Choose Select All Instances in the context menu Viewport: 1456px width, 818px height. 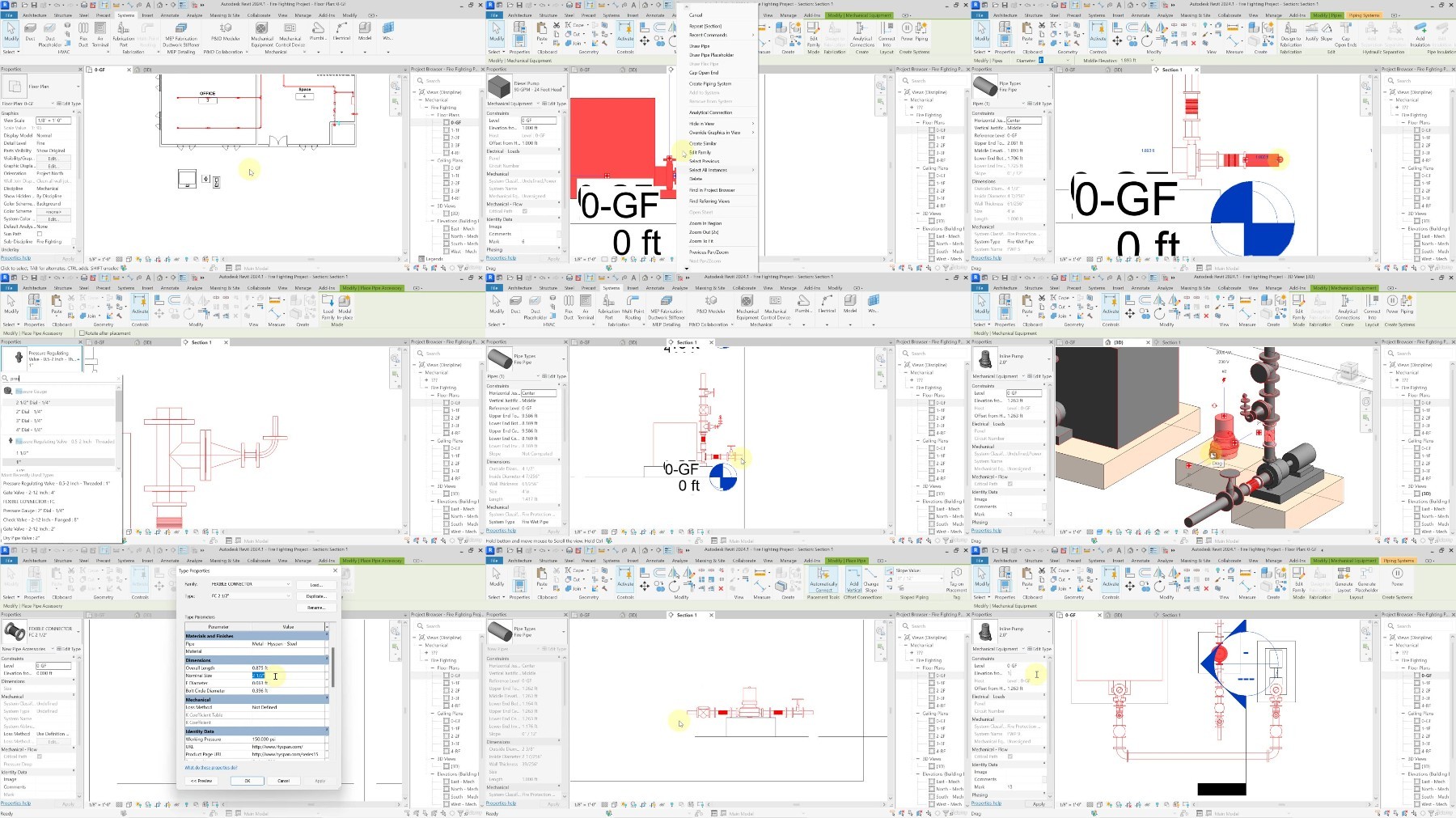[x=720, y=170]
